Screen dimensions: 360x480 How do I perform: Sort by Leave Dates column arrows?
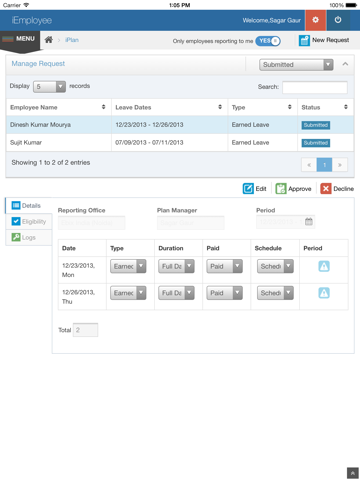coord(220,107)
